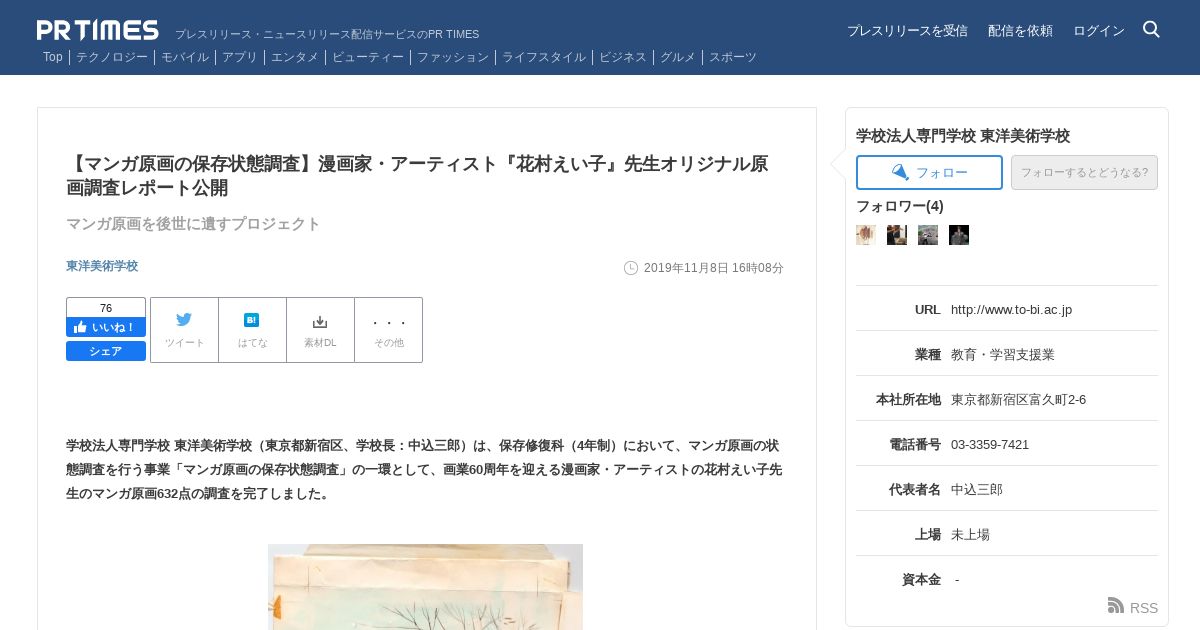Open エンタメ category
1200x630 pixels.
(x=295, y=57)
